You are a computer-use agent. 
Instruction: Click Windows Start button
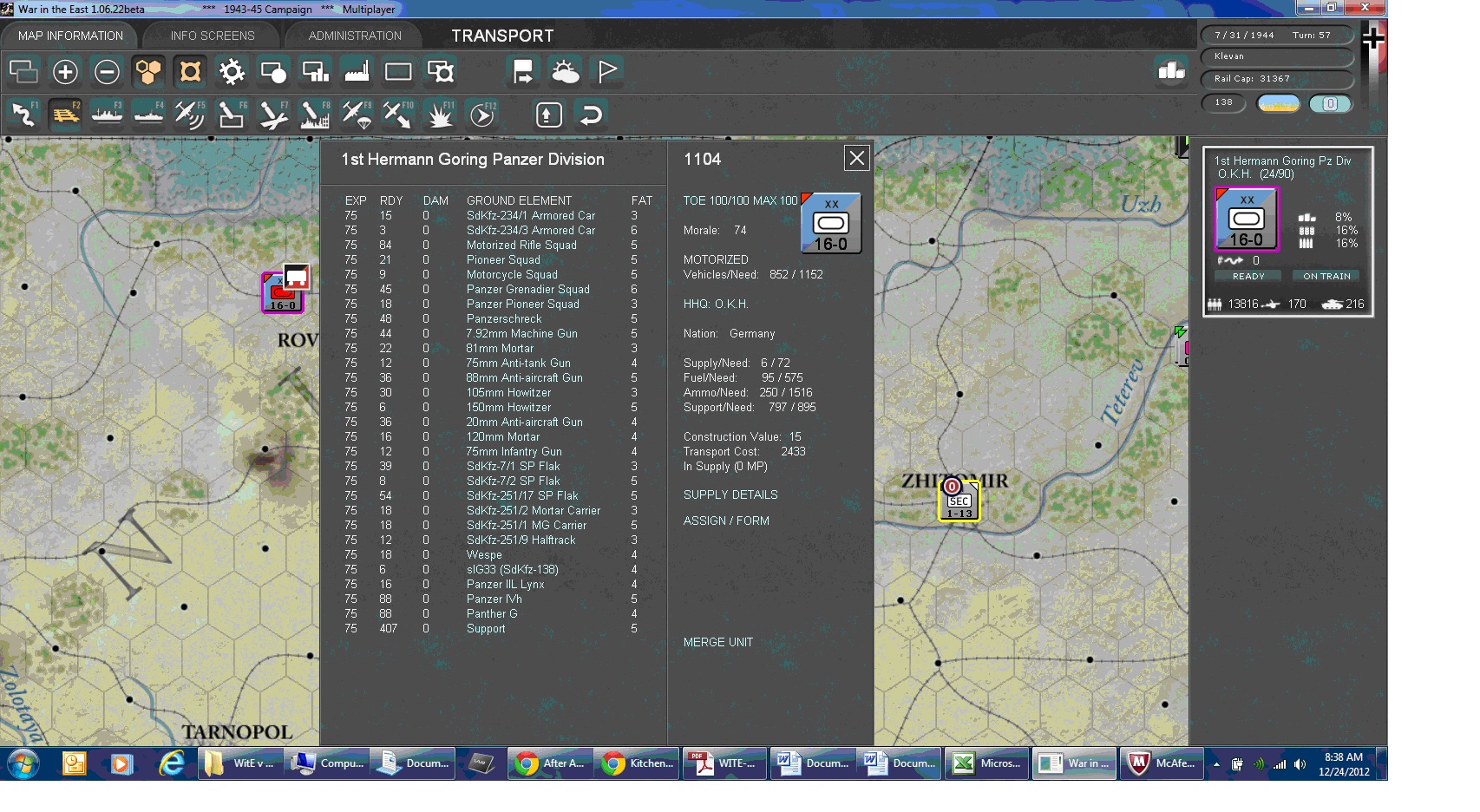pos(23,763)
